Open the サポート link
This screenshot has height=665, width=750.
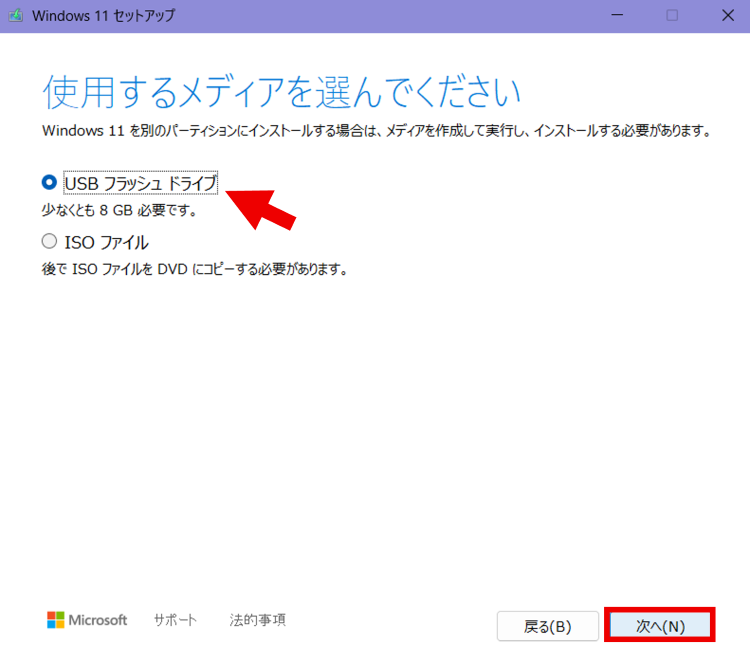tap(175, 620)
